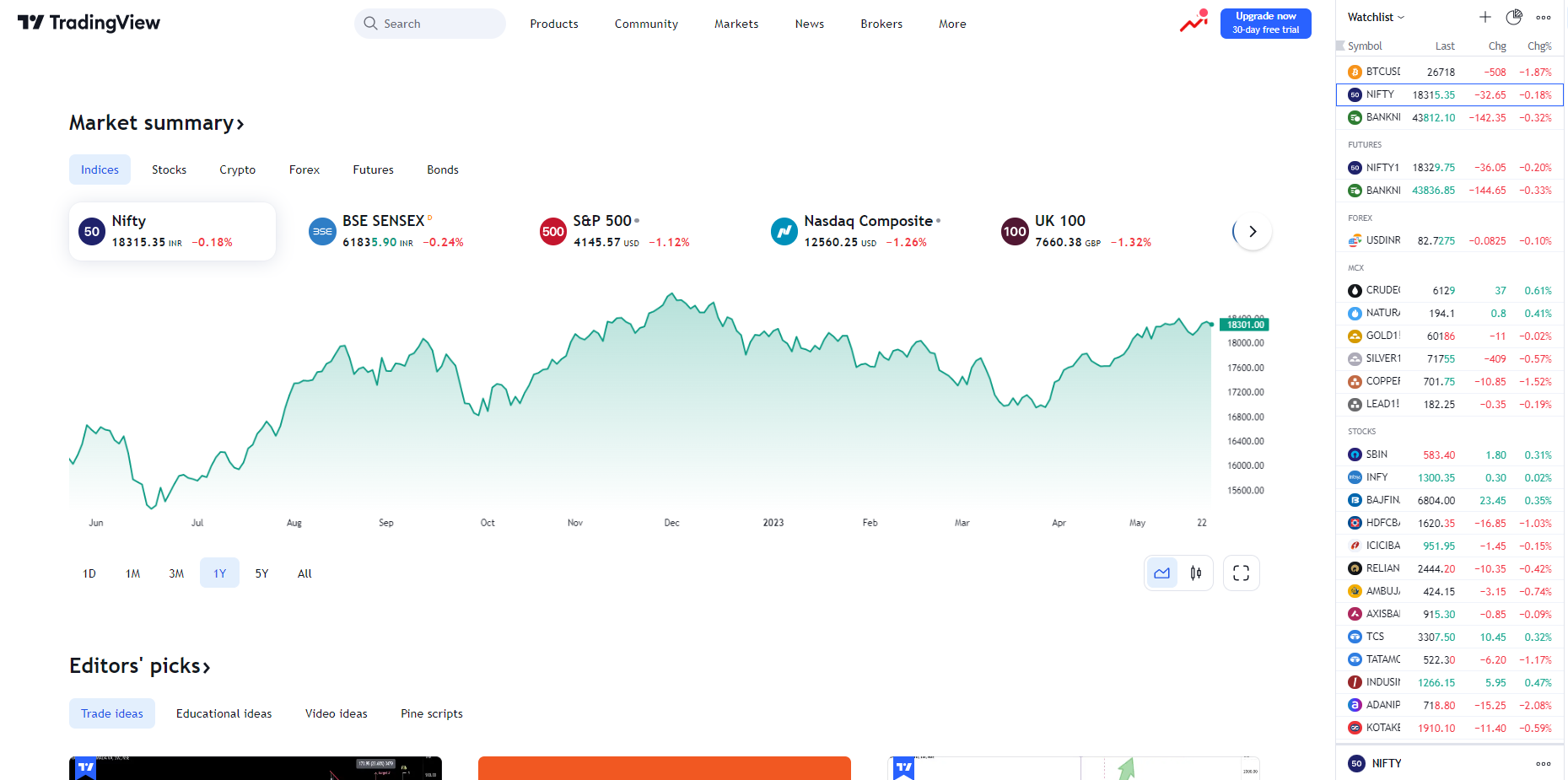Select Trade ideas tab
Image resolution: width=1568 pixels, height=780 pixels.
pyautogui.click(x=112, y=713)
